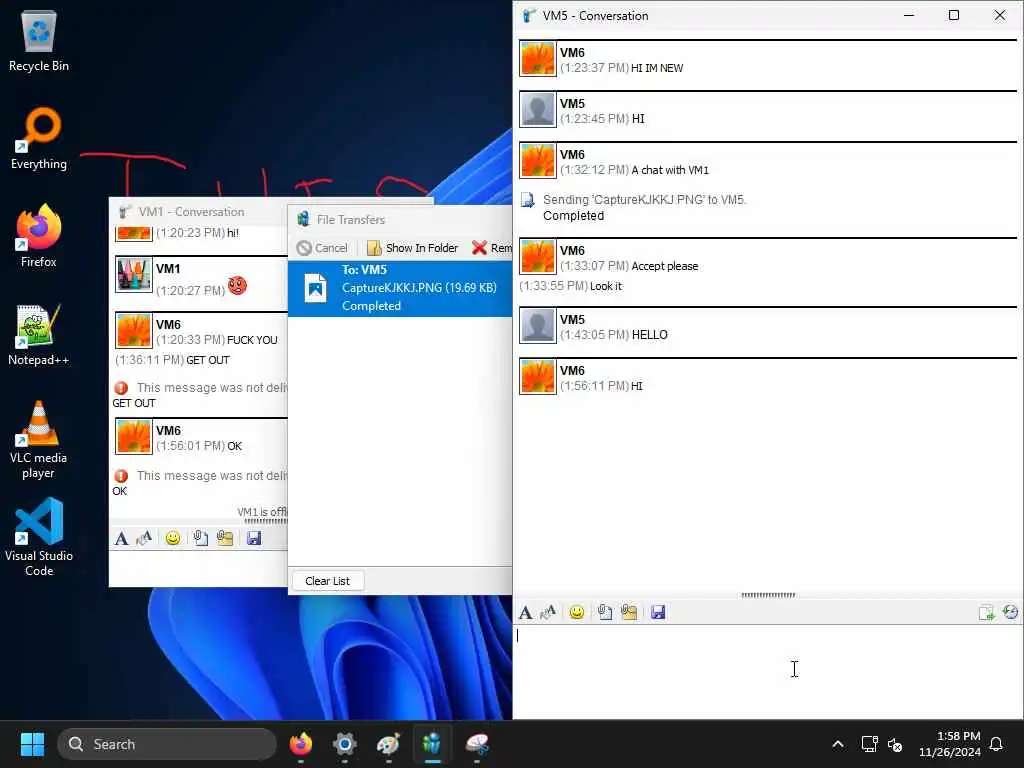
Task: Click angry emoticon in VM1 message
Action: click(x=238, y=285)
